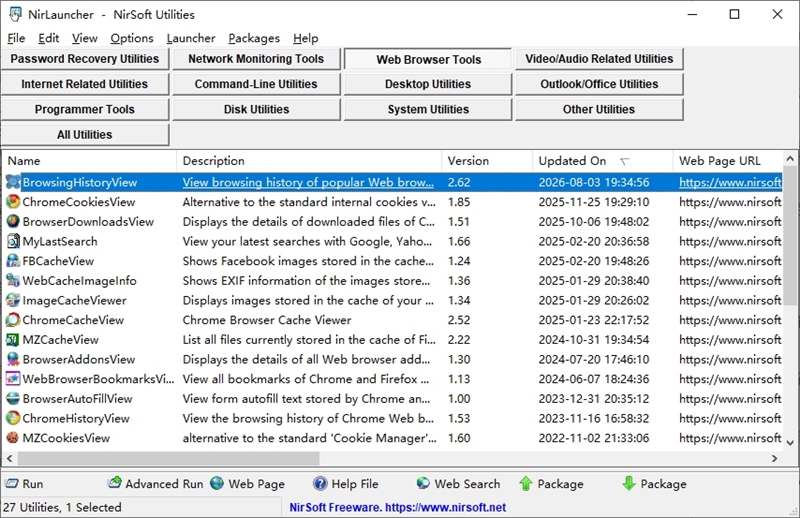Click the Package up-arrow icon
Viewport: 800px width, 518px height.
[526, 483]
